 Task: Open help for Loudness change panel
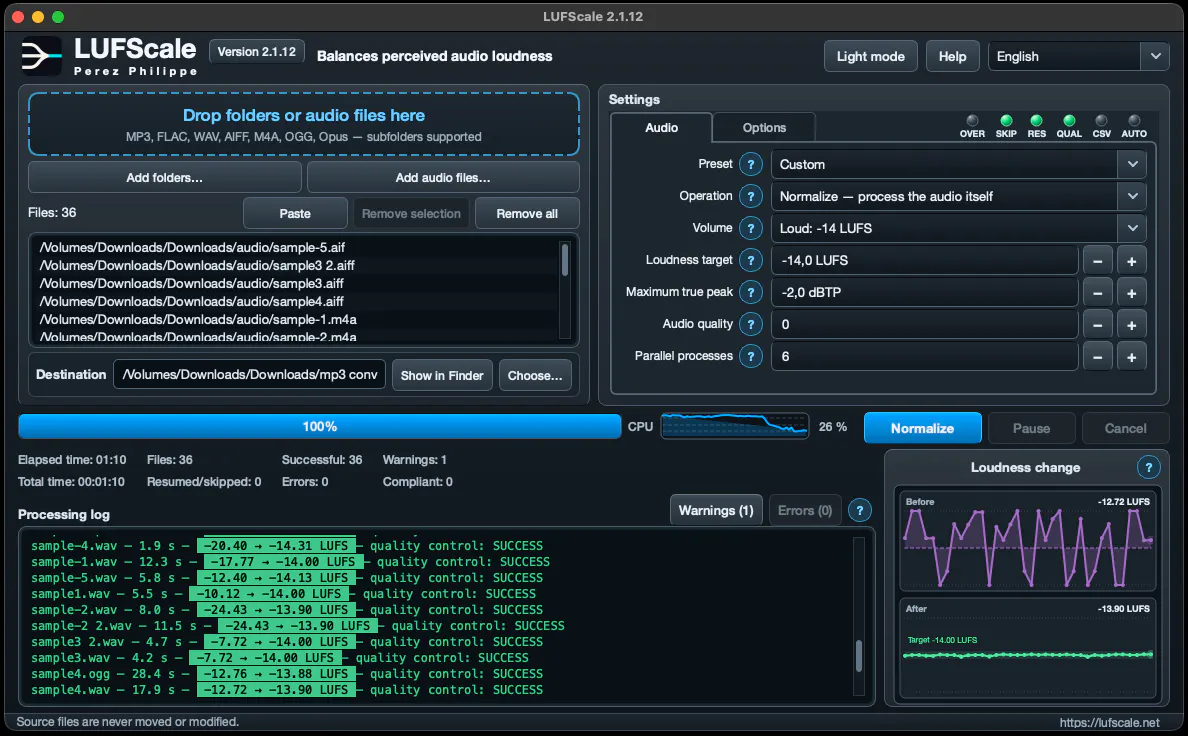tap(1148, 468)
